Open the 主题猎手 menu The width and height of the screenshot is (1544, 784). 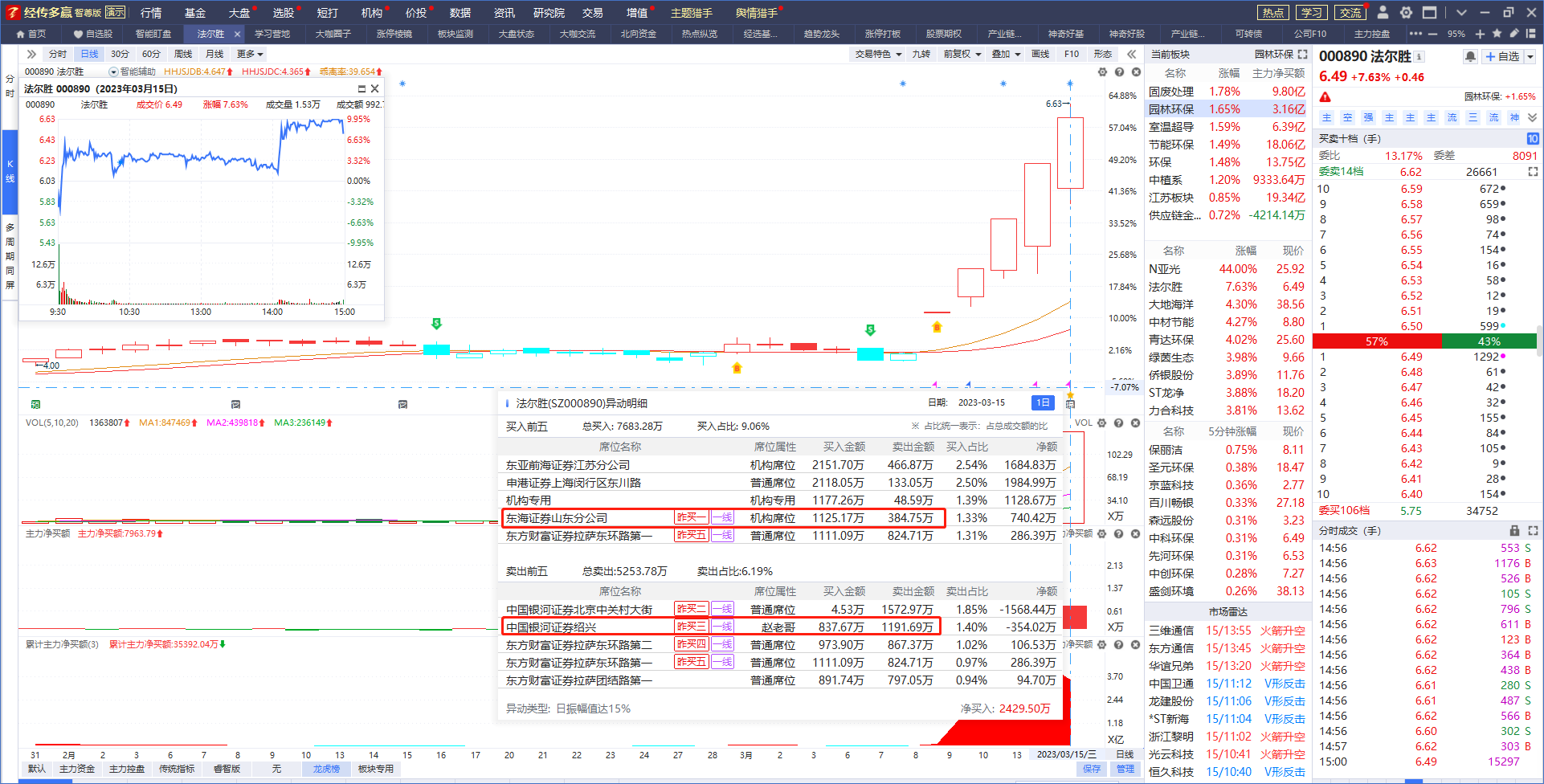692,12
